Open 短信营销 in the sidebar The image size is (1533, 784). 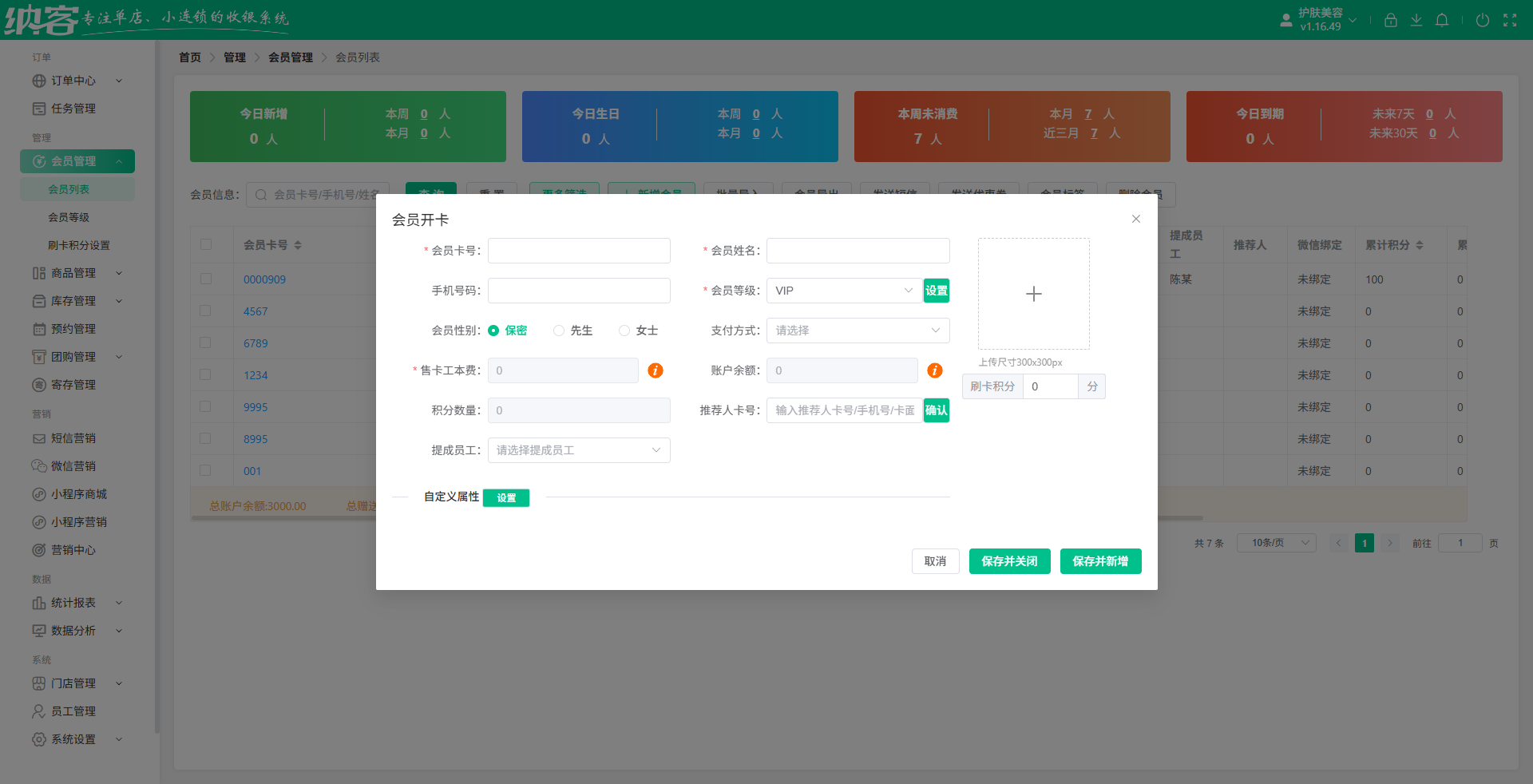coord(77,438)
